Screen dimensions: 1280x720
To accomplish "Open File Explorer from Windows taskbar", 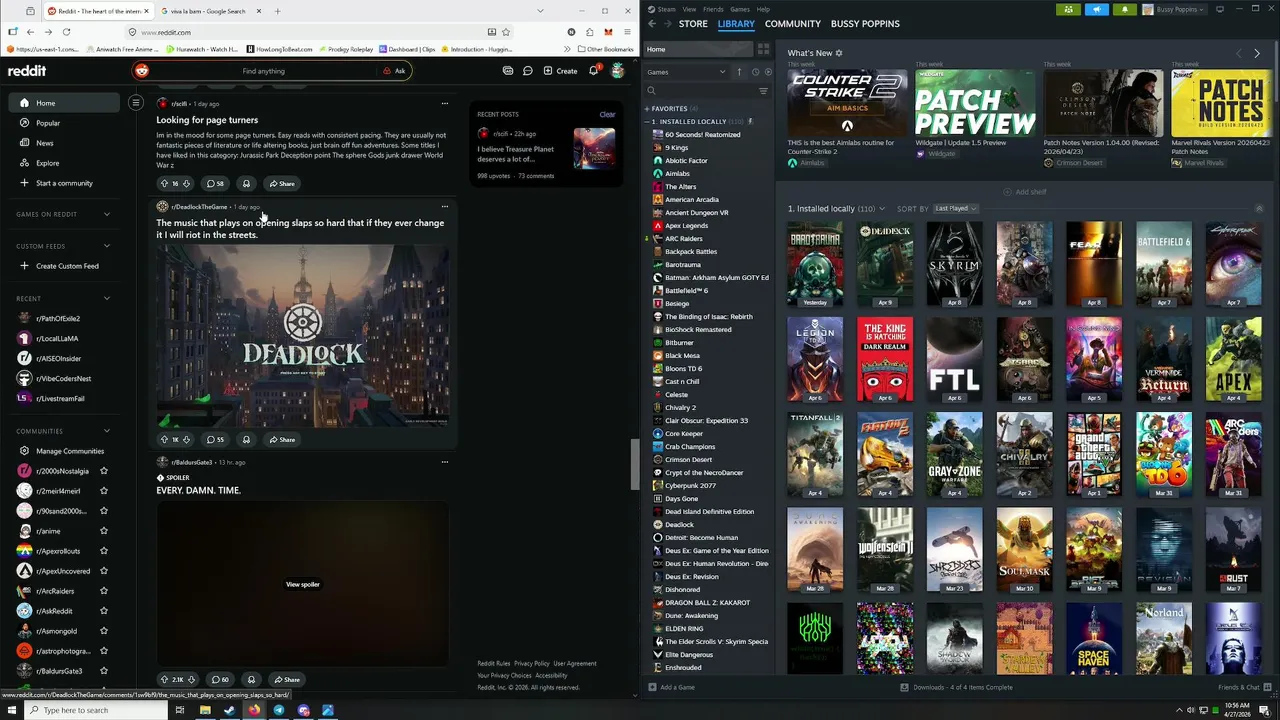I will pos(205,711).
